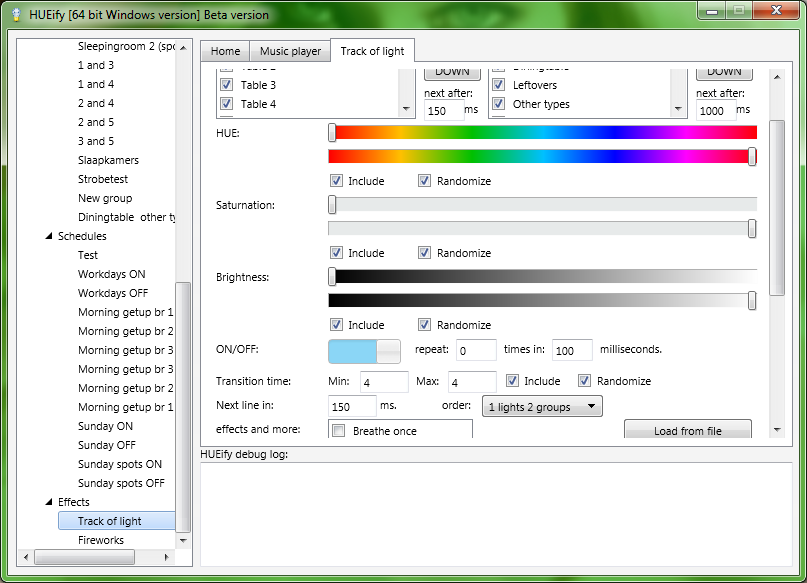Viewport: 807px width, 583px height.
Task: Toggle Include checkbox under HUE
Action: 336,181
